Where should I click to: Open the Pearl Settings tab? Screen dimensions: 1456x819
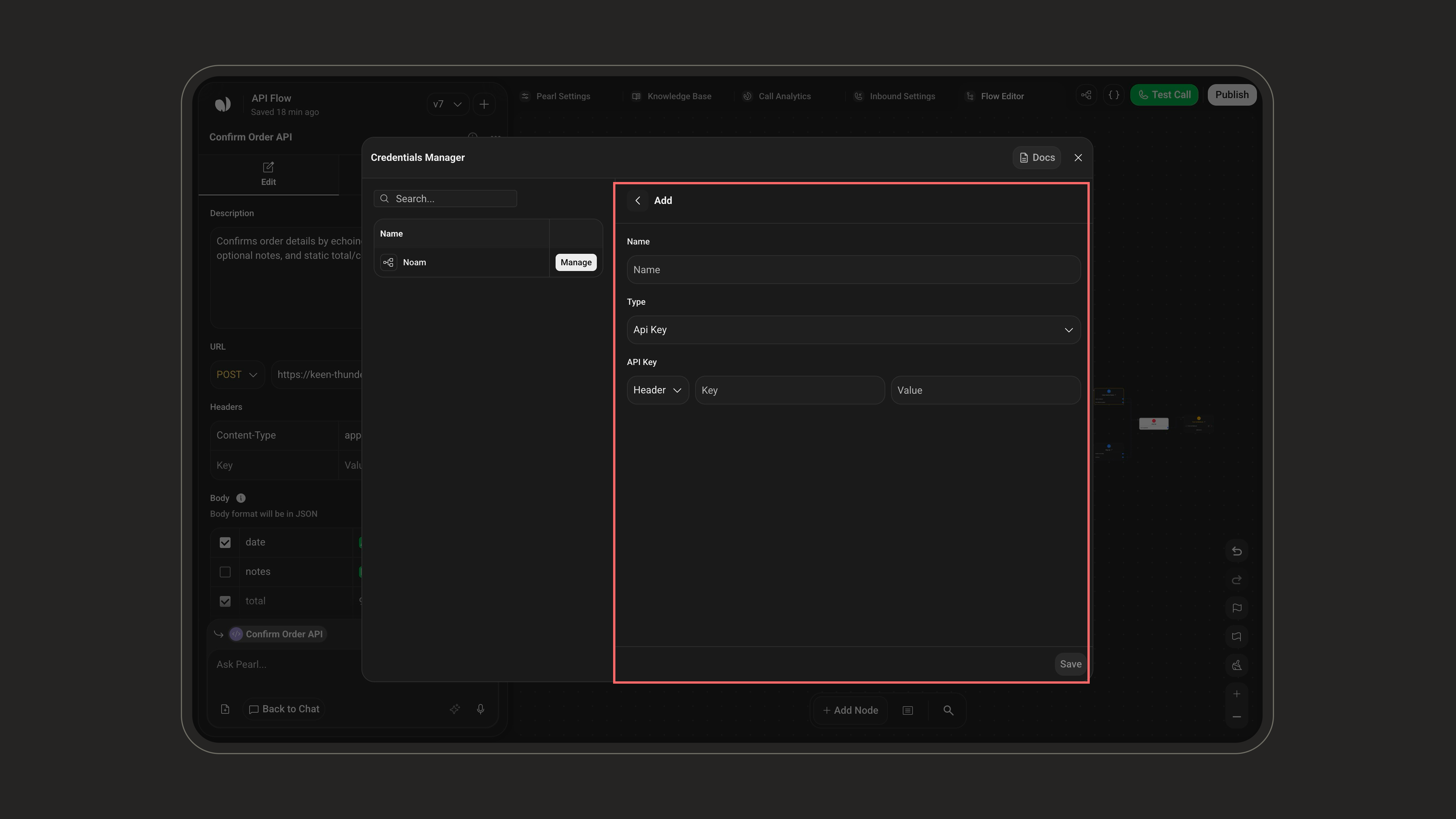[x=556, y=96]
